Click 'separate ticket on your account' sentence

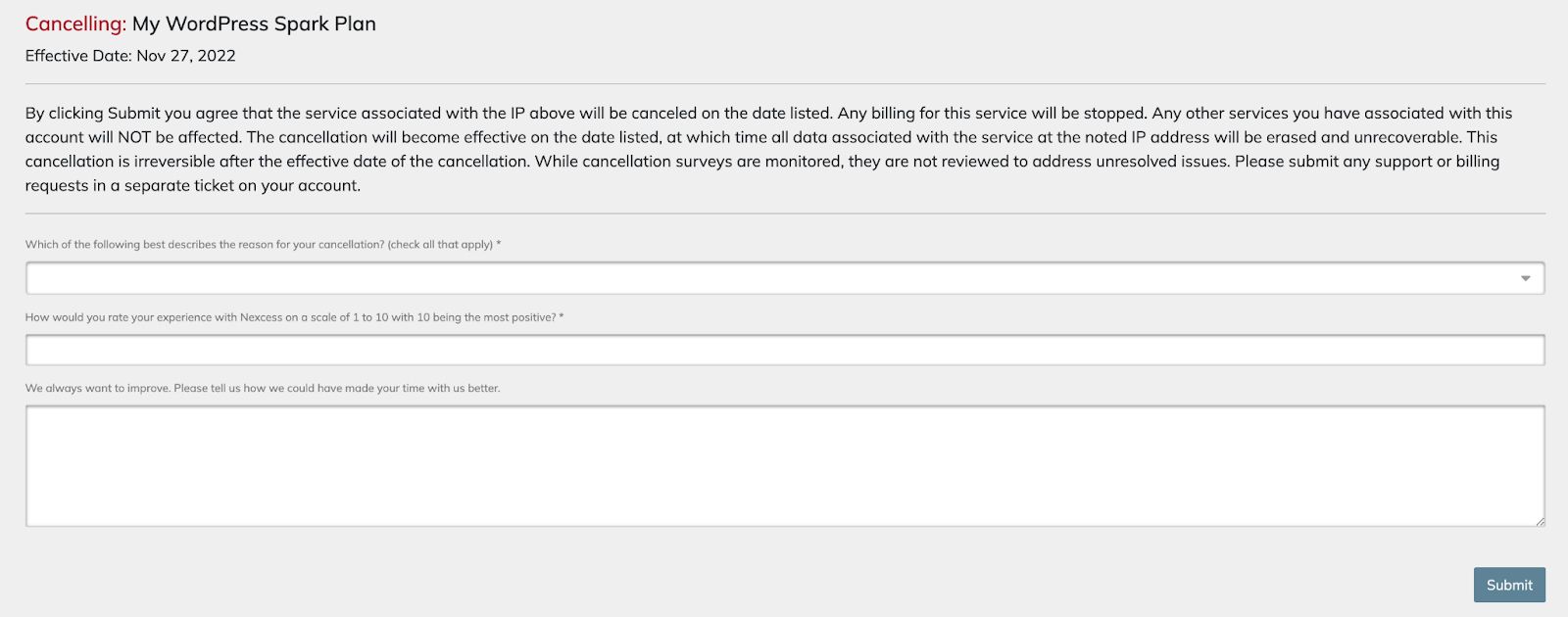[x=242, y=186]
